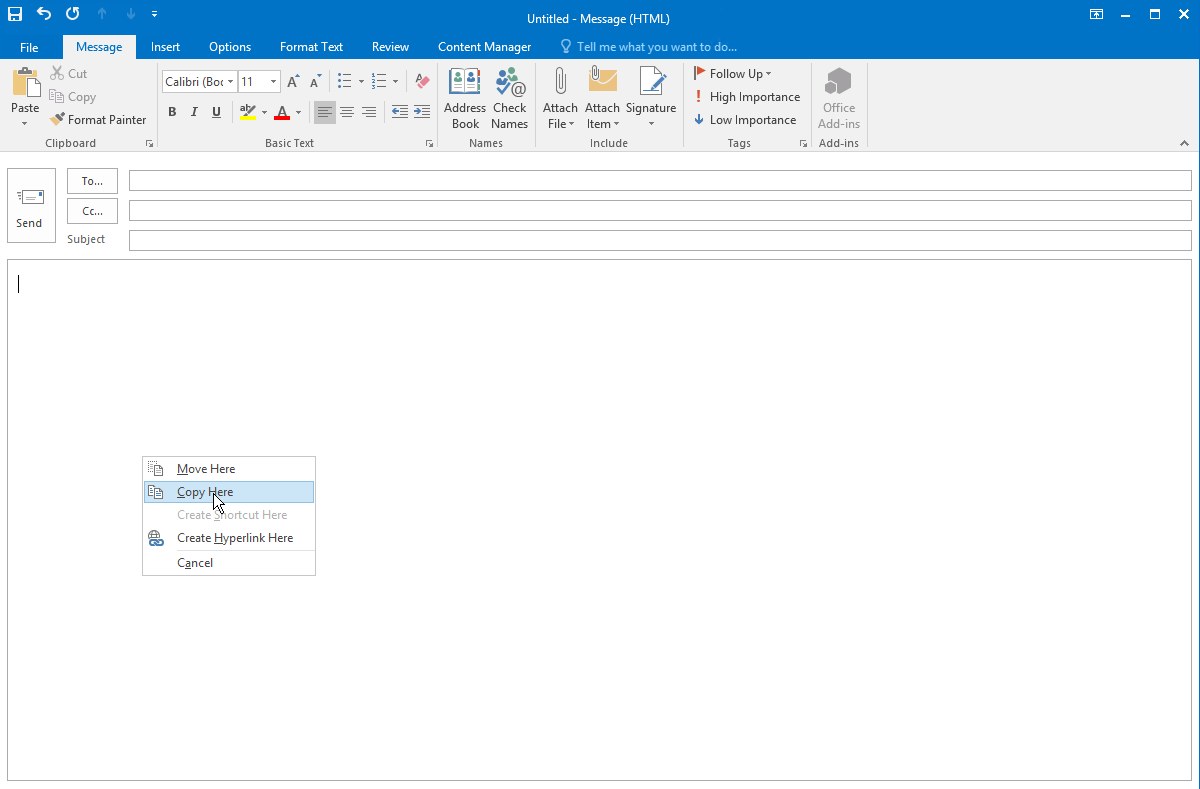Toggle underline formatting
The image size is (1200, 789).
coord(216,112)
